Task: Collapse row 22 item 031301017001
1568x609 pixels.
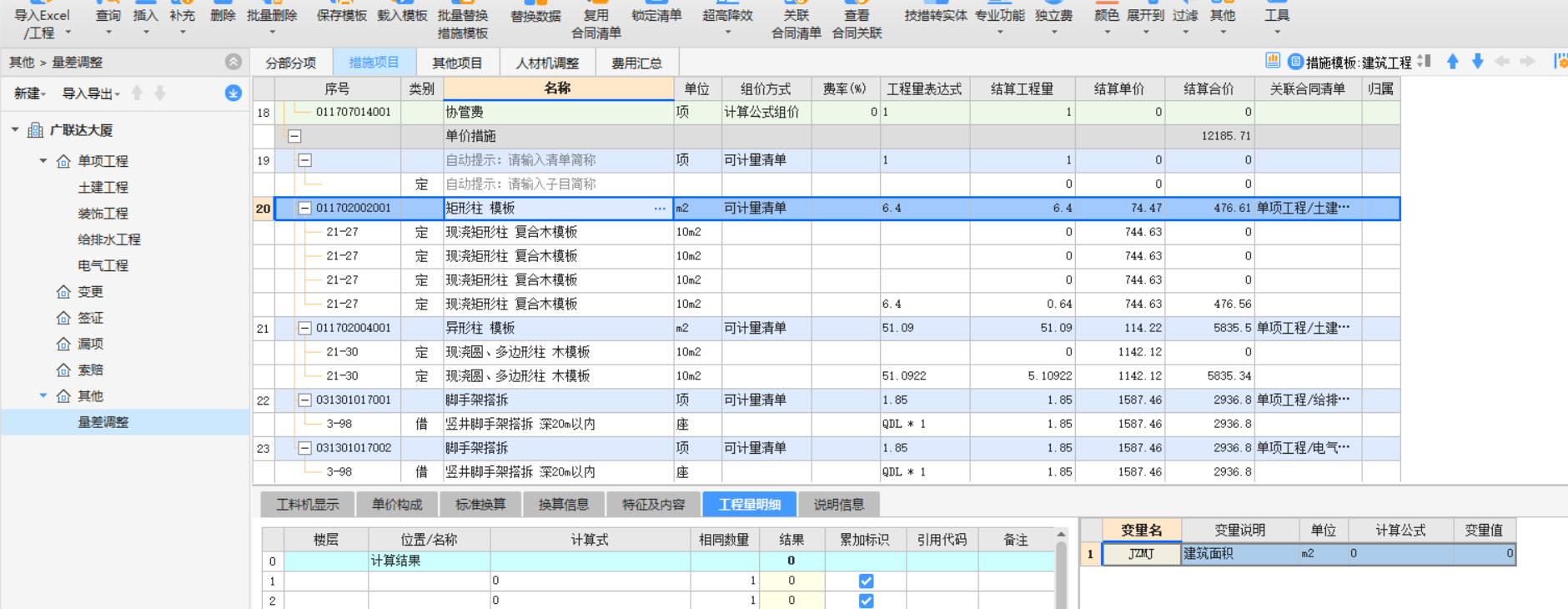Action: (x=304, y=400)
